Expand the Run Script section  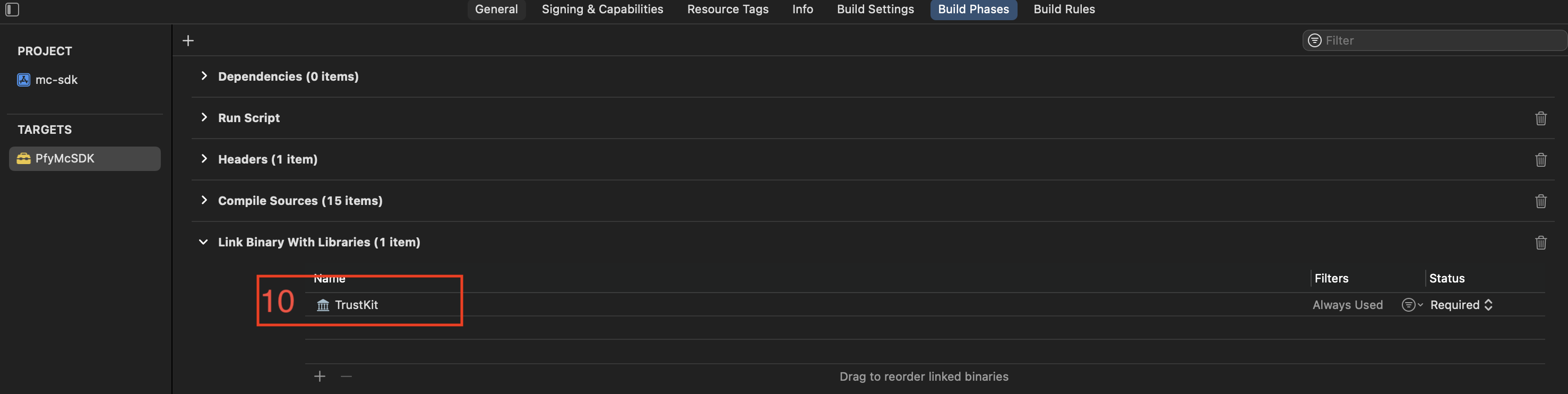click(204, 117)
